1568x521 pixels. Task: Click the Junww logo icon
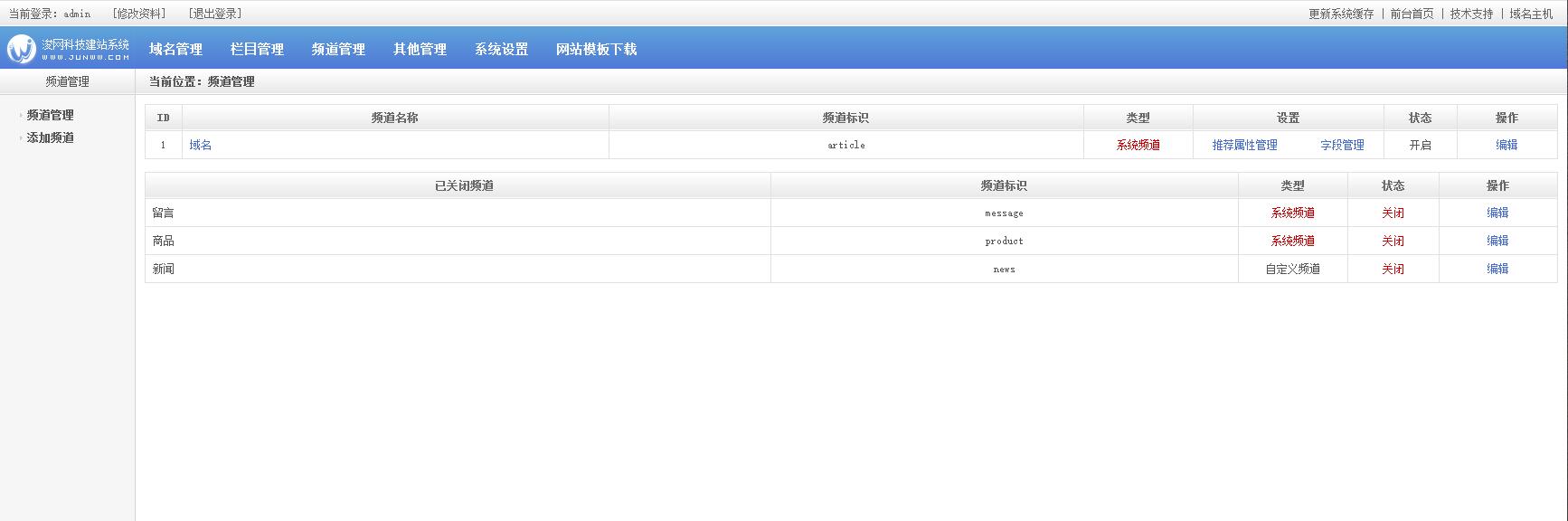pyautogui.click(x=22, y=49)
